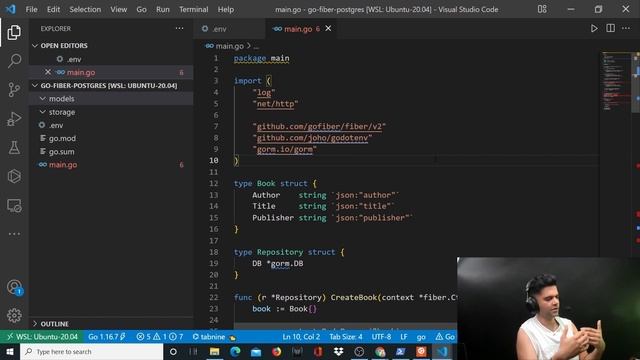Open the Windows Start menu
Image resolution: width=640 pixels, height=360 pixels.
click(9, 351)
